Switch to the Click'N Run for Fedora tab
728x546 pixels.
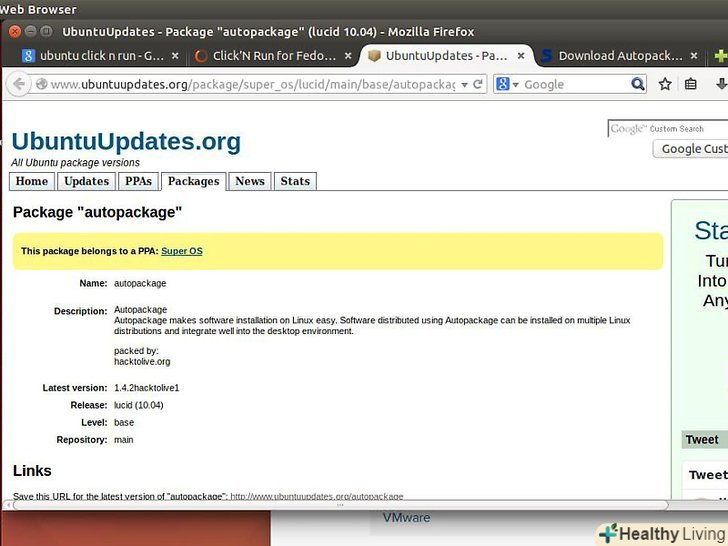(x=274, y=56)
